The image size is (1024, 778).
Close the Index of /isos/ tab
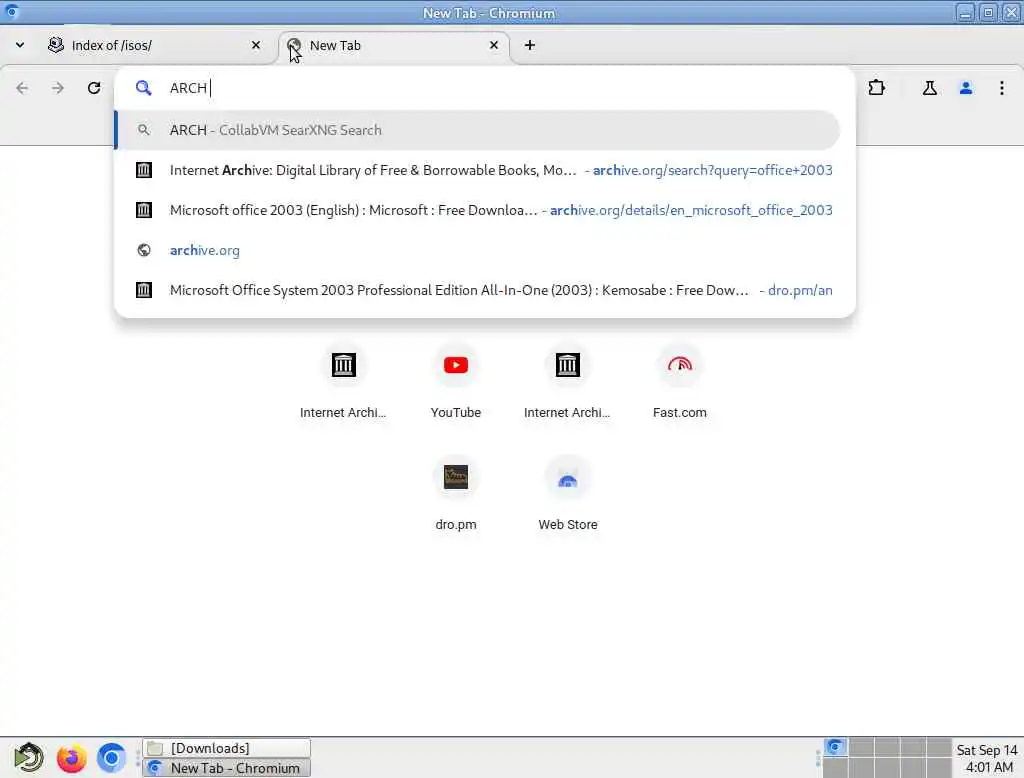pyautogui.click(x=256, y=45)
